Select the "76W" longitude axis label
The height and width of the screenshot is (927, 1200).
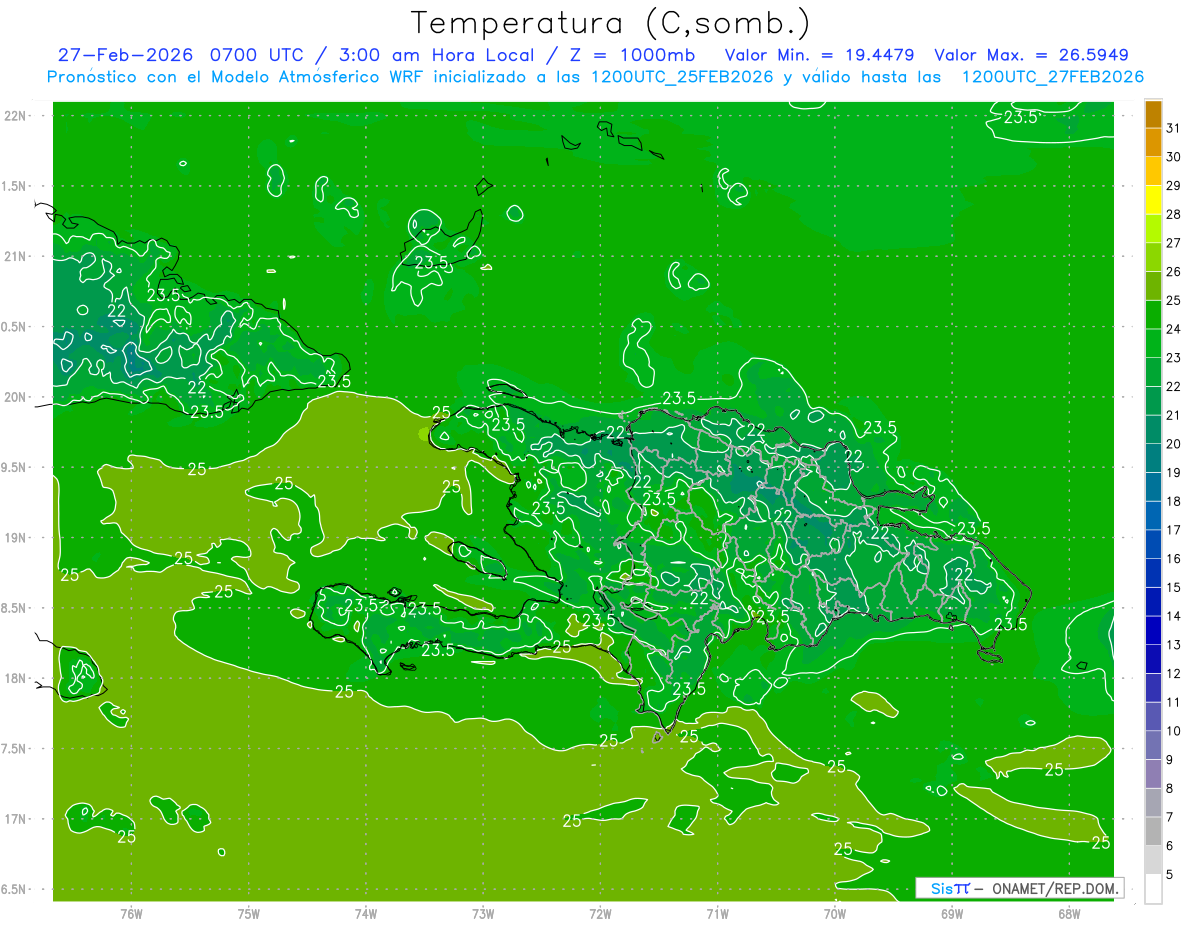coord(131,914)
